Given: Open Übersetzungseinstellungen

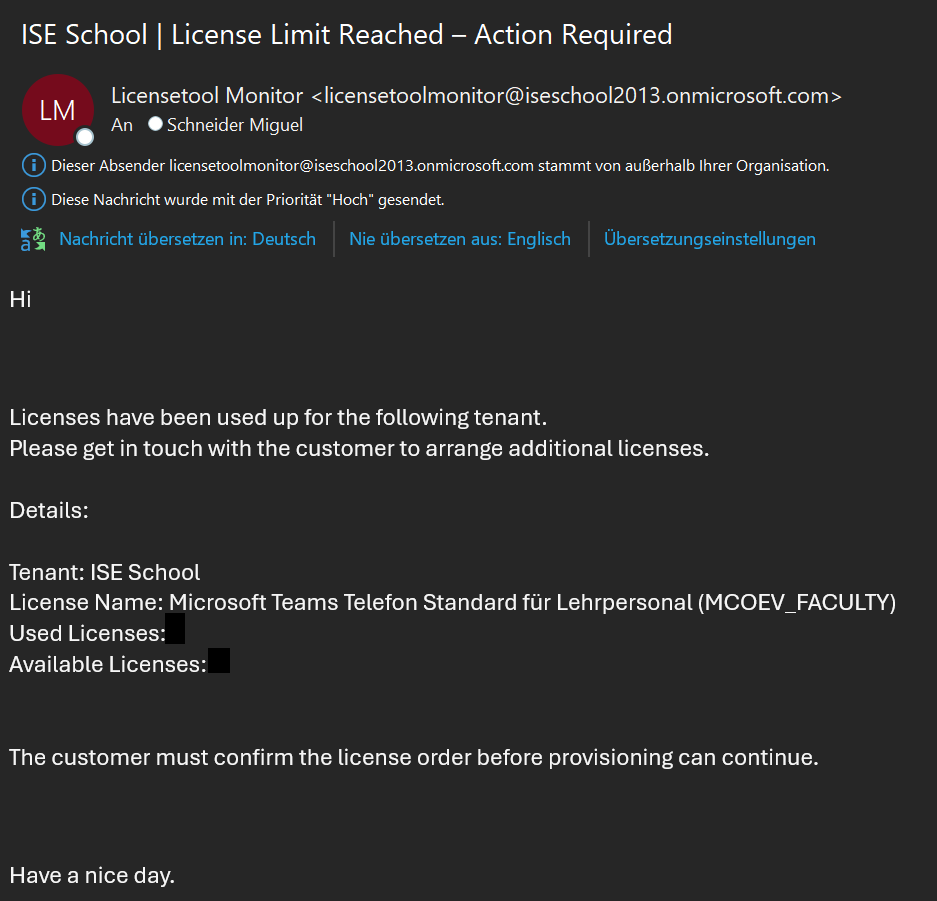Looking at the screenshot, I should coord(709,239).
